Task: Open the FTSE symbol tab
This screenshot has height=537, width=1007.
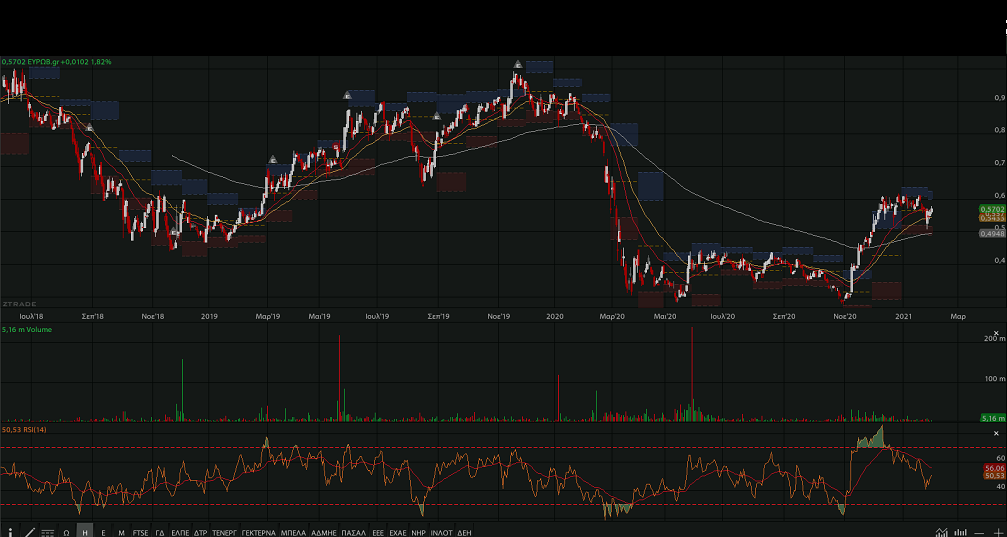Action: (x=140, y=532)
